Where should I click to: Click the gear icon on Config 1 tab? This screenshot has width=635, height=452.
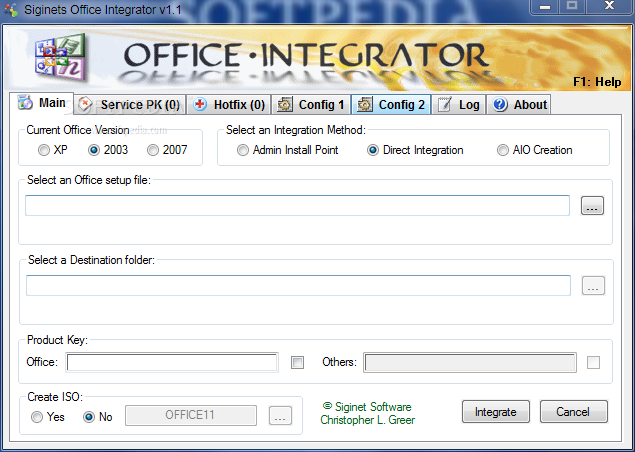[x=285, y=104]
